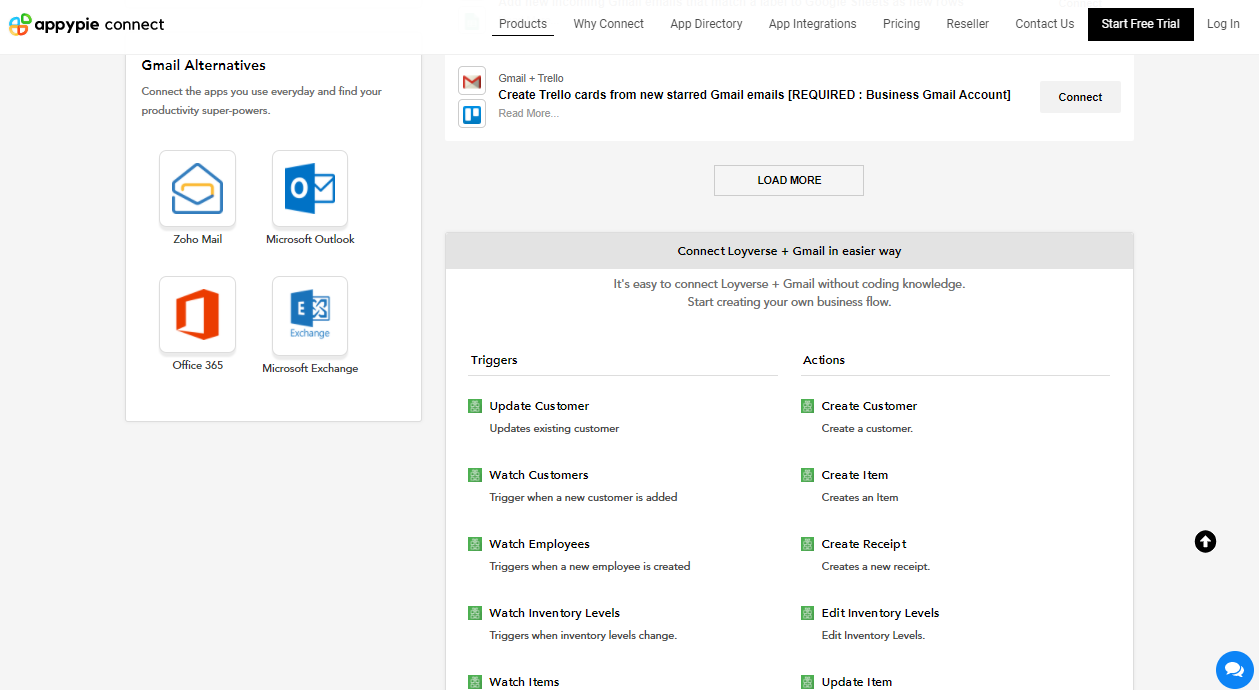Select the Office 365 icon
The width and height of the screenshot is (1259, 690).
(x=197, y=315)
